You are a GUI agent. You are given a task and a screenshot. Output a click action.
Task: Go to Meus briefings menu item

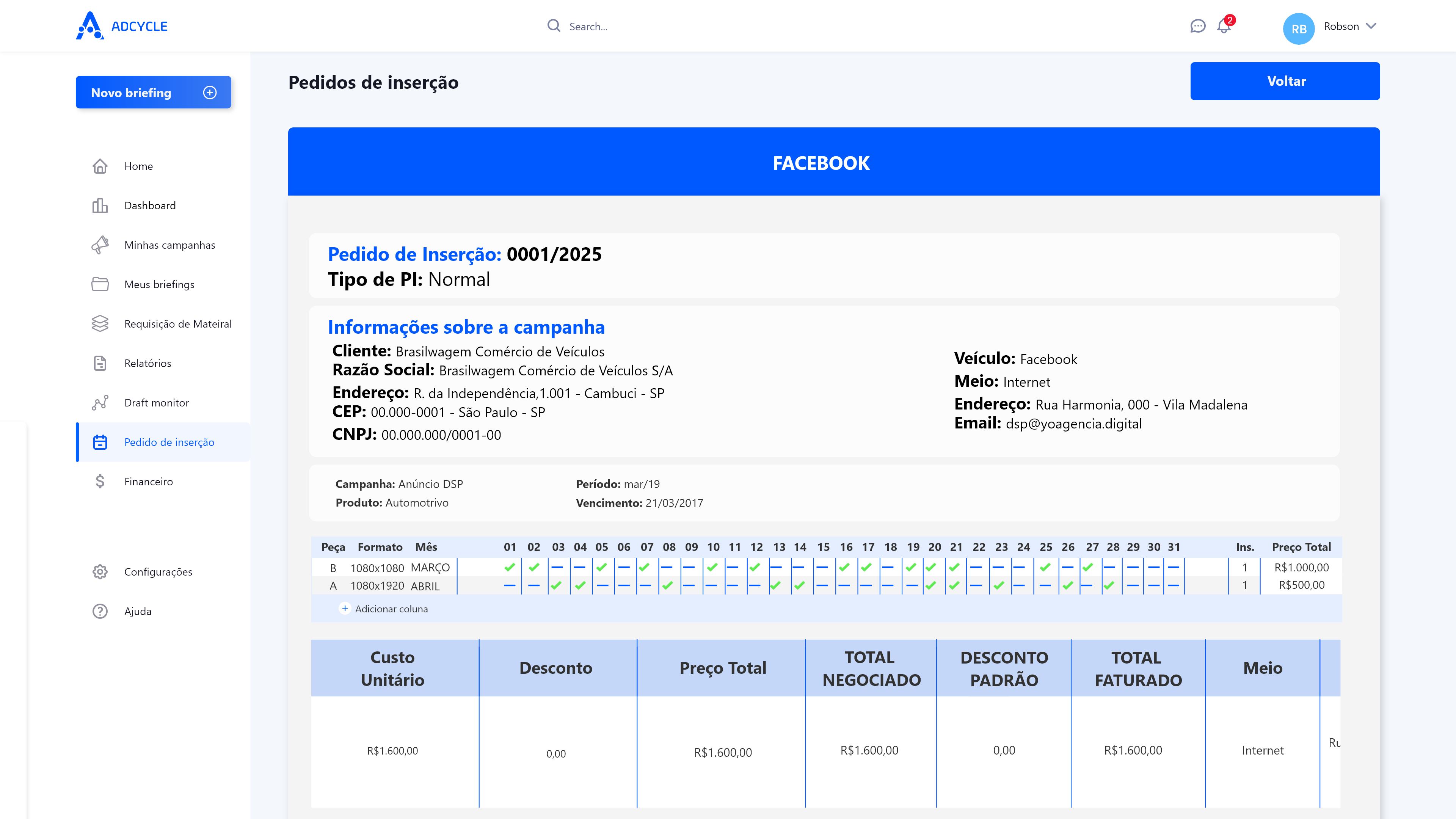pos(159,284)
